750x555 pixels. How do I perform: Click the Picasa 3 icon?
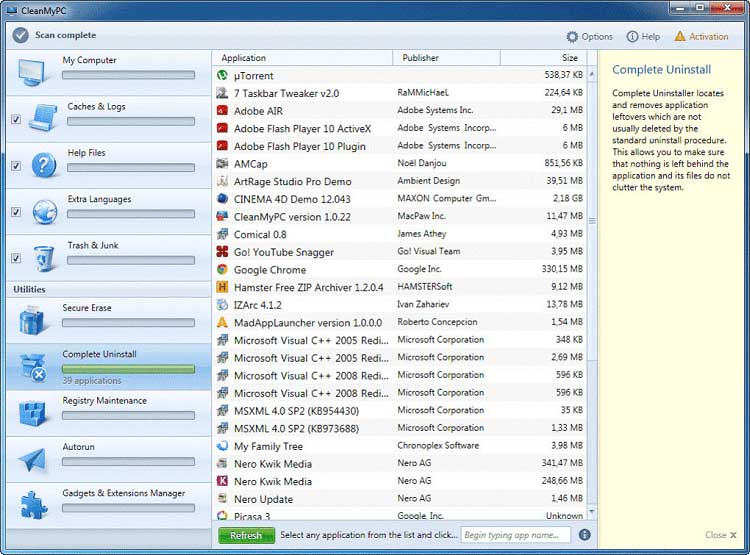222,516
